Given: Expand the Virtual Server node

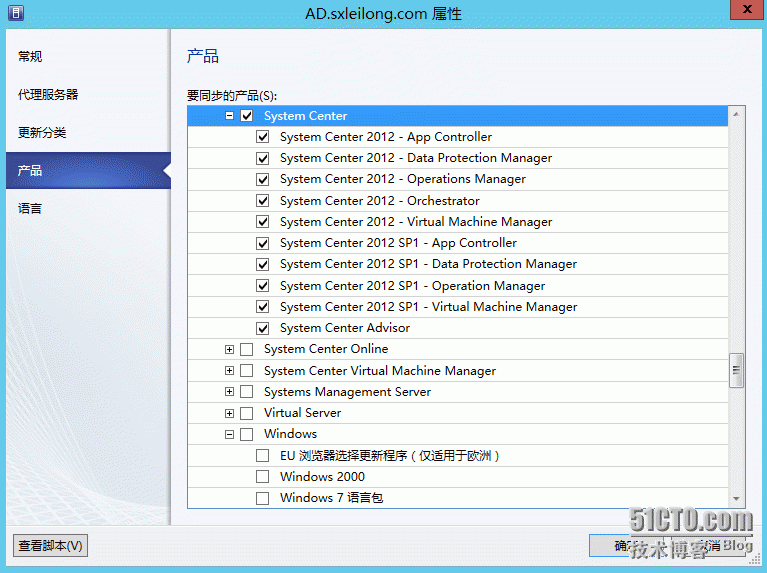Looking at the screenshot, I should [x=229, y=413].
